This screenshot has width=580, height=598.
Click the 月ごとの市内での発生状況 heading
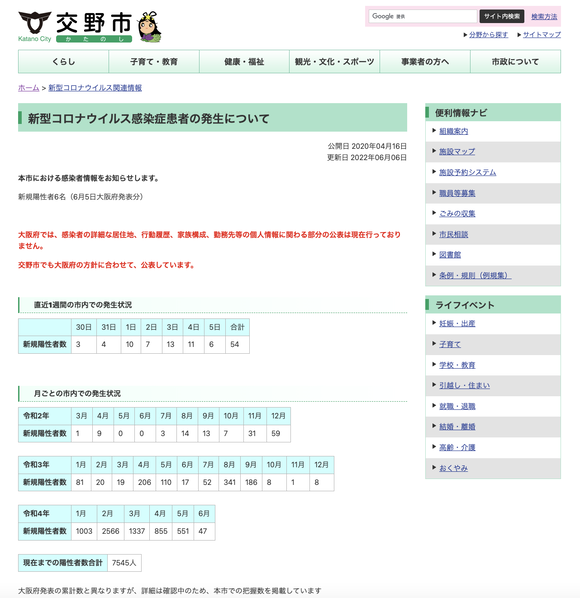[77, 393]
